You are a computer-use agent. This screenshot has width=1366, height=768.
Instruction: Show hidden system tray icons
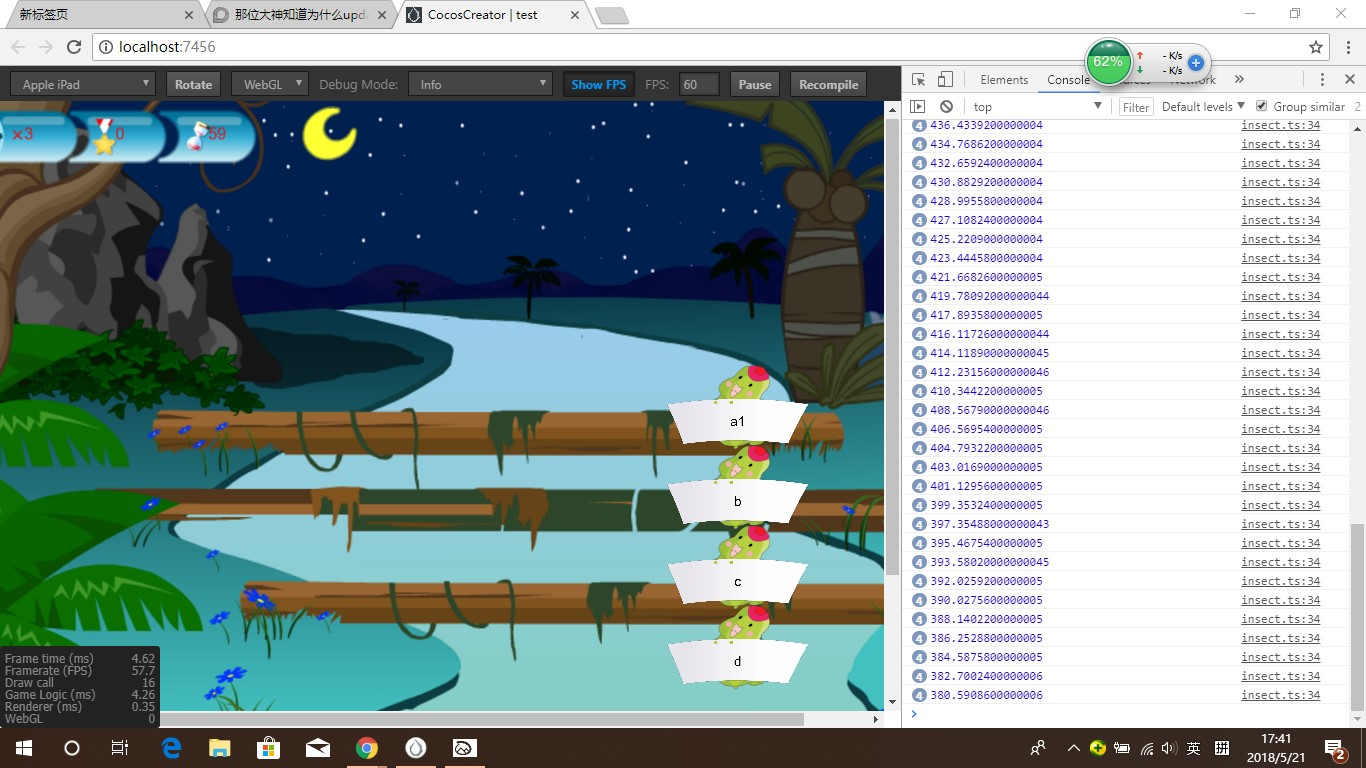click(x=1074, y=748)
